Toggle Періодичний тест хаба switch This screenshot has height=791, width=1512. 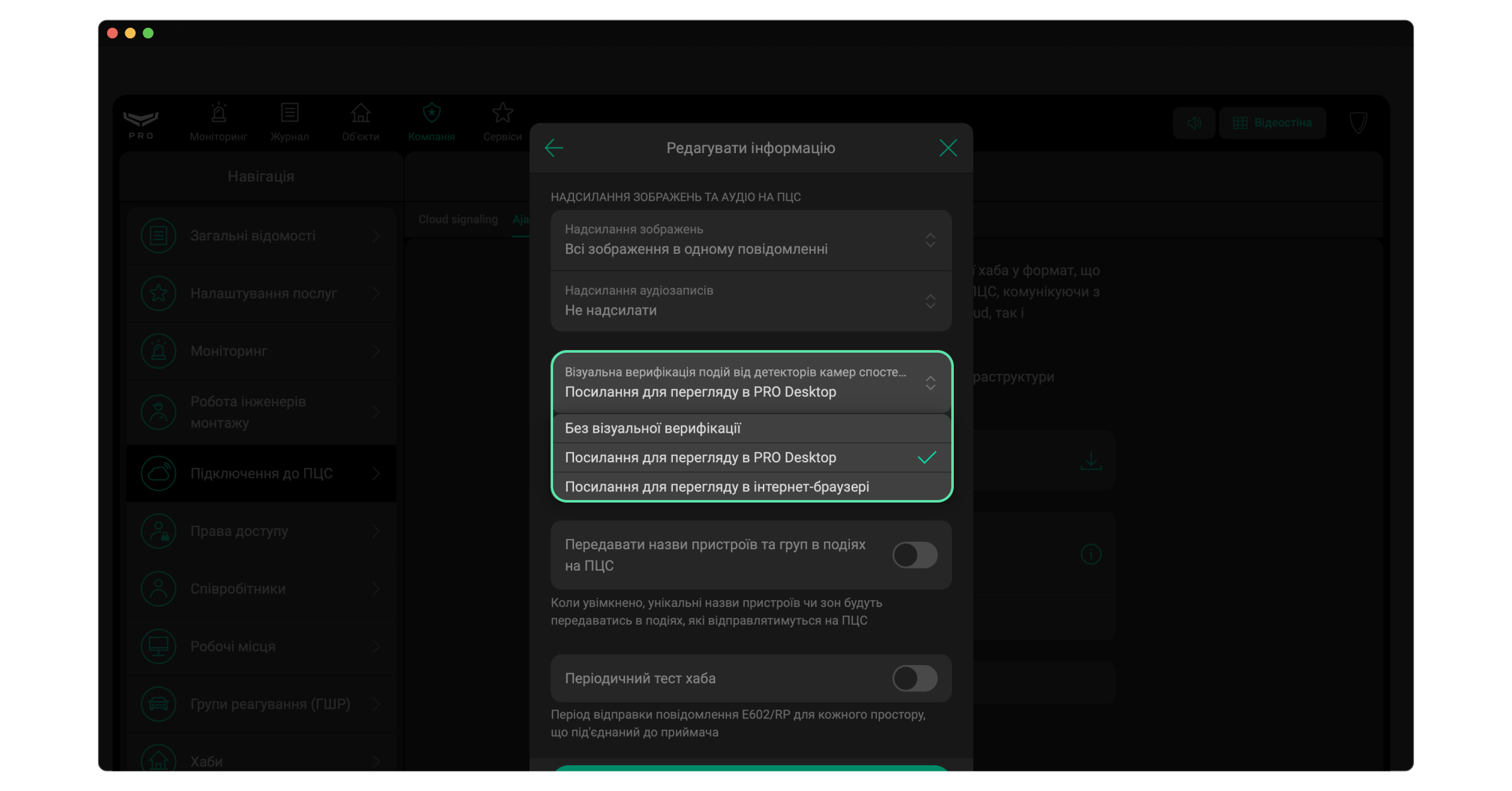pyautogui.click(x=915, y=678)
